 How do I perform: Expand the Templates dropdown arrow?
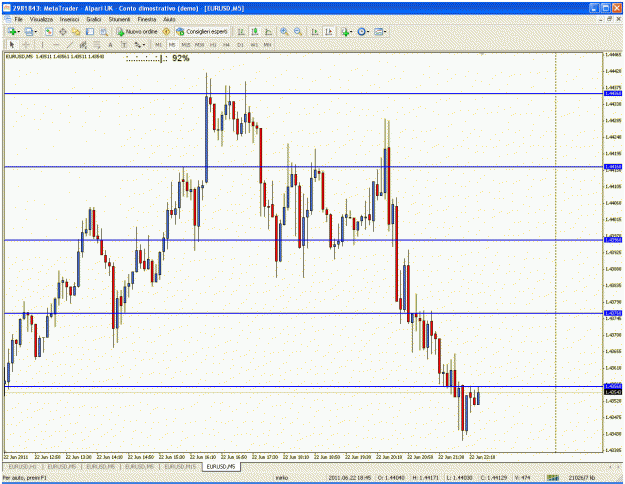385,32
